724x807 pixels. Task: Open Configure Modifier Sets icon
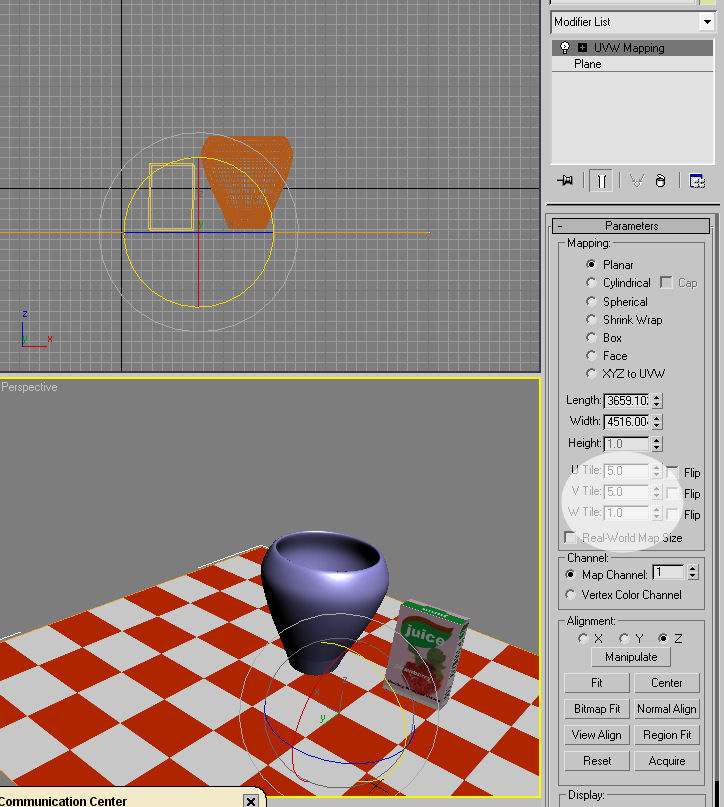[697, 181]
